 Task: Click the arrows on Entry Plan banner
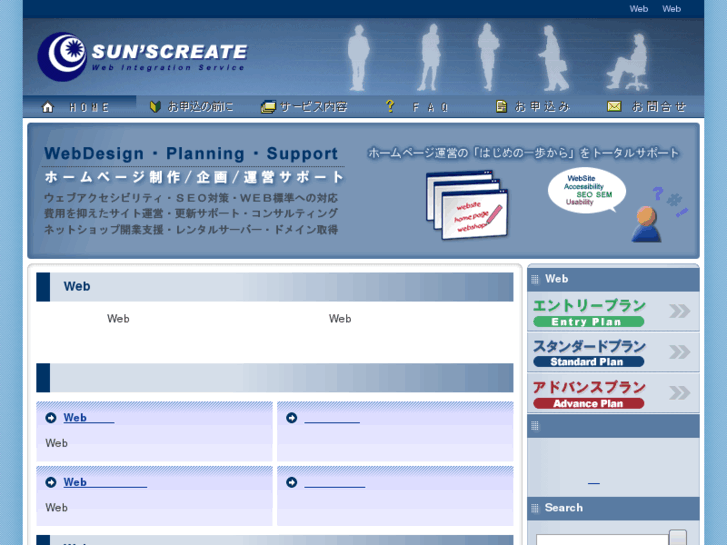(680, 311)
